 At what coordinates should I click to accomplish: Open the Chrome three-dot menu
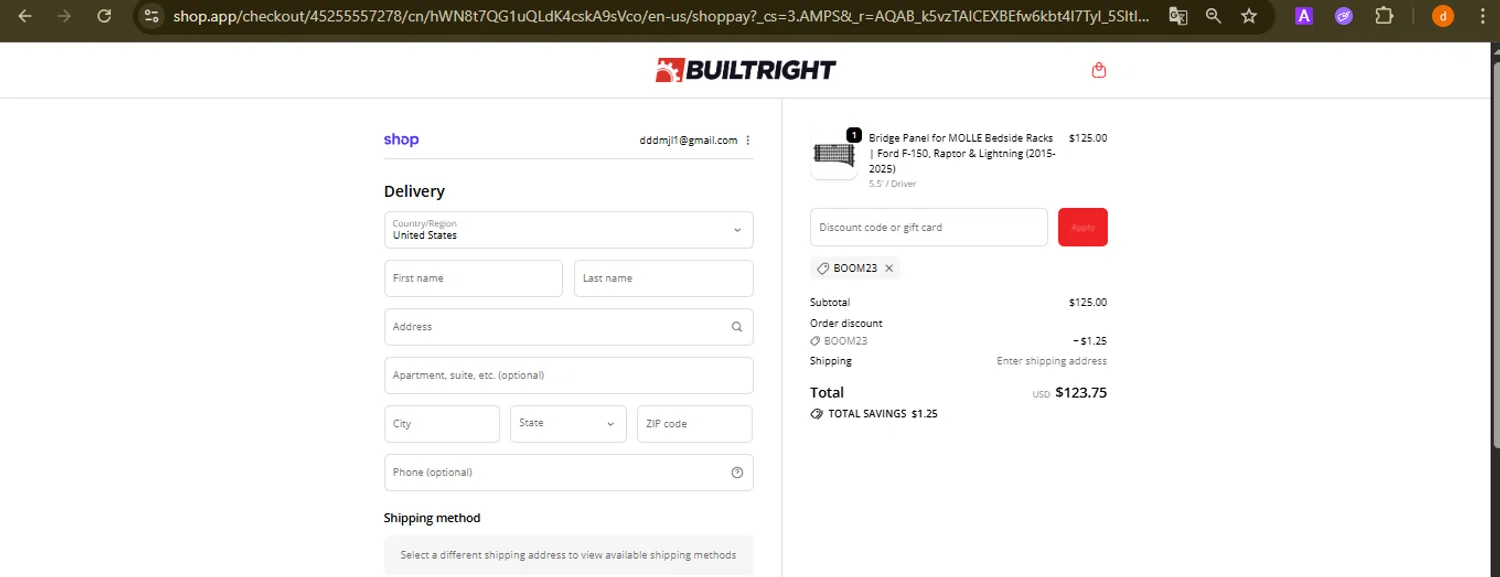[x=1483, y=16]
